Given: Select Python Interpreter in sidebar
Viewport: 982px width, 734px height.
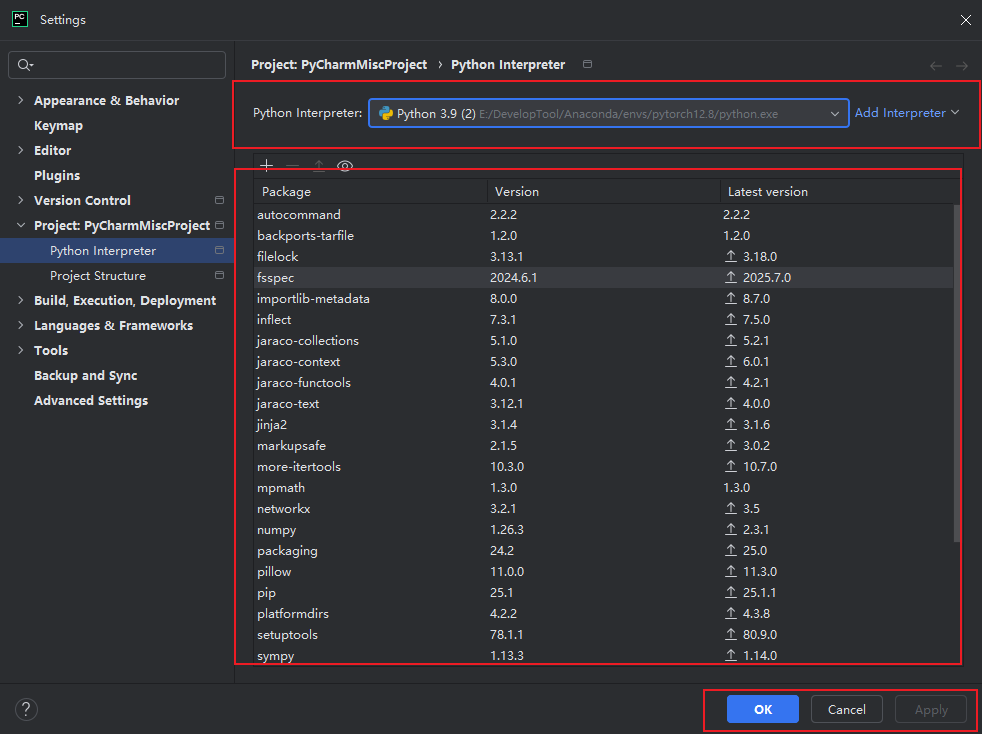Looking at the screenshot, I should pos(117,251).
